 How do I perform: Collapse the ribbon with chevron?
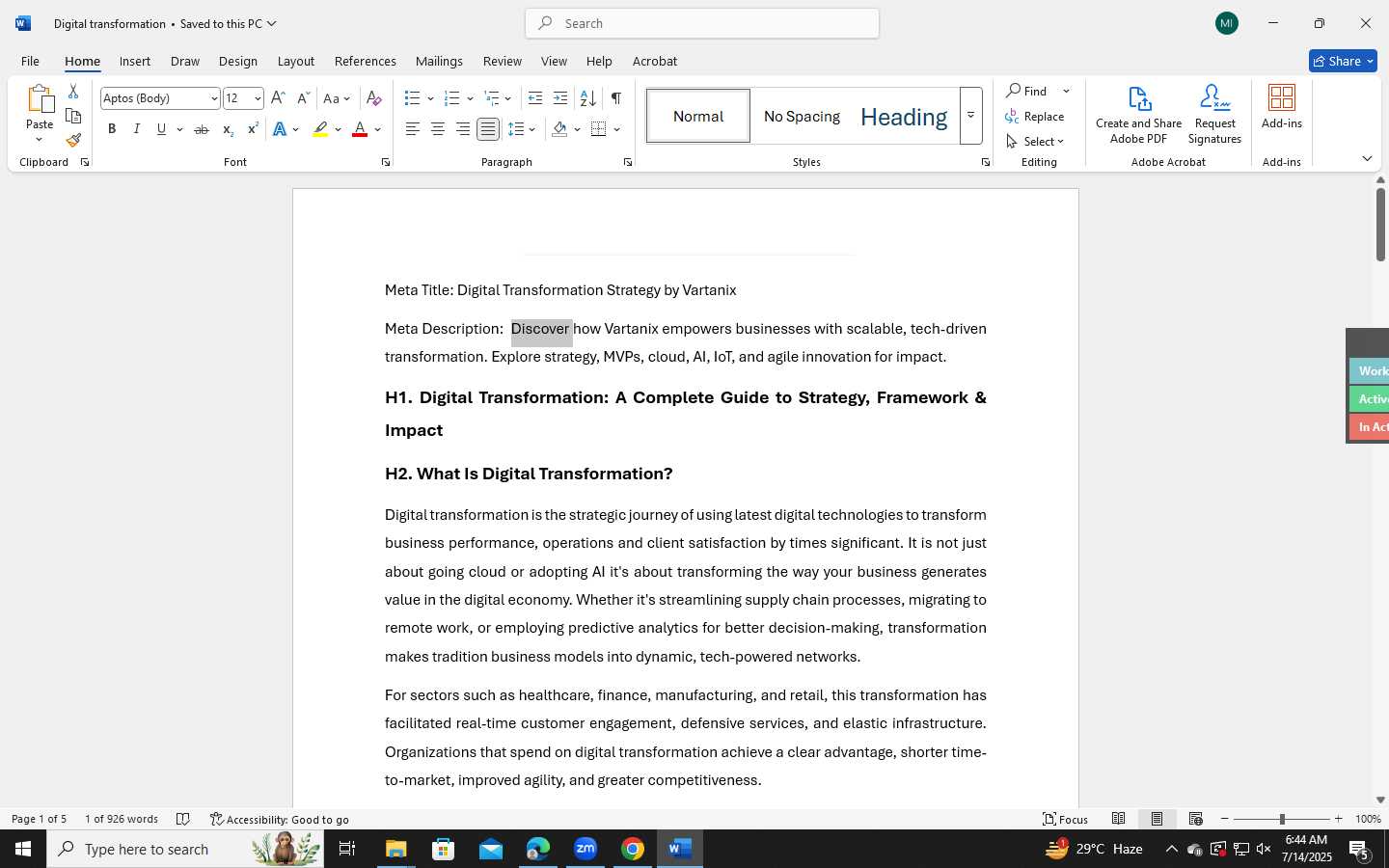(x=1367, y=158)
